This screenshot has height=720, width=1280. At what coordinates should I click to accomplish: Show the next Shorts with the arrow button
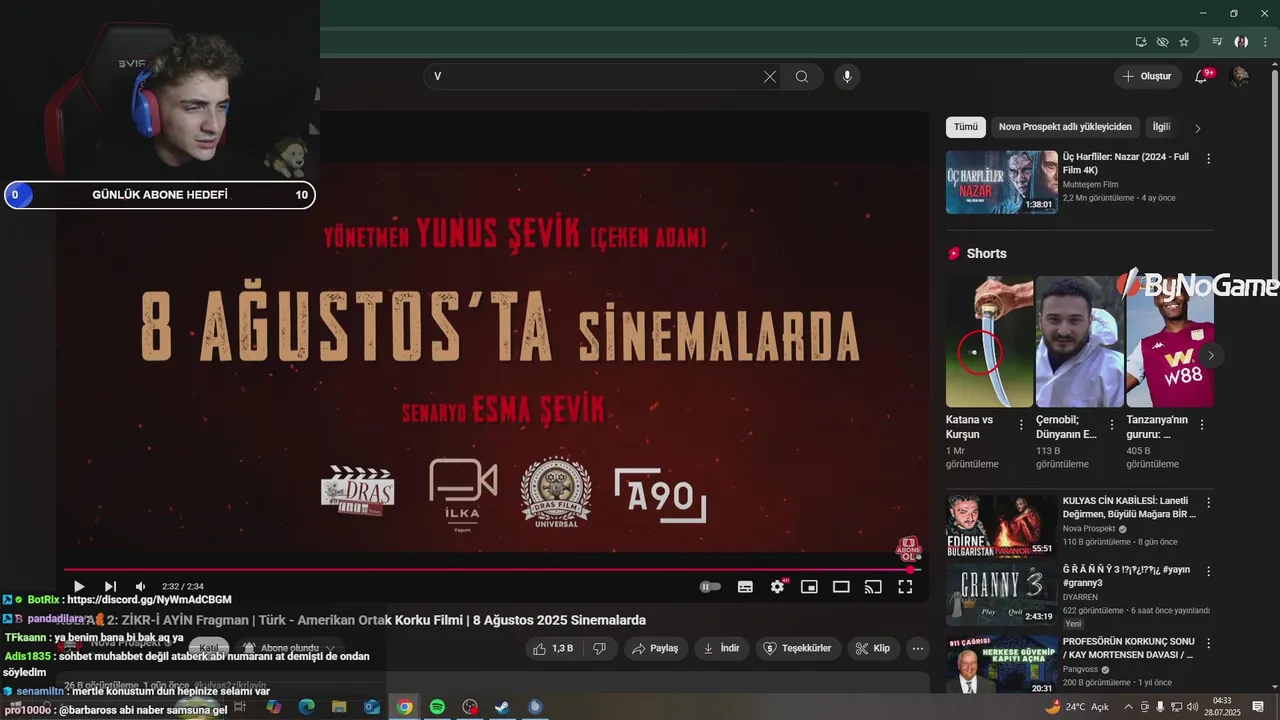click(x=1211, y=355)
